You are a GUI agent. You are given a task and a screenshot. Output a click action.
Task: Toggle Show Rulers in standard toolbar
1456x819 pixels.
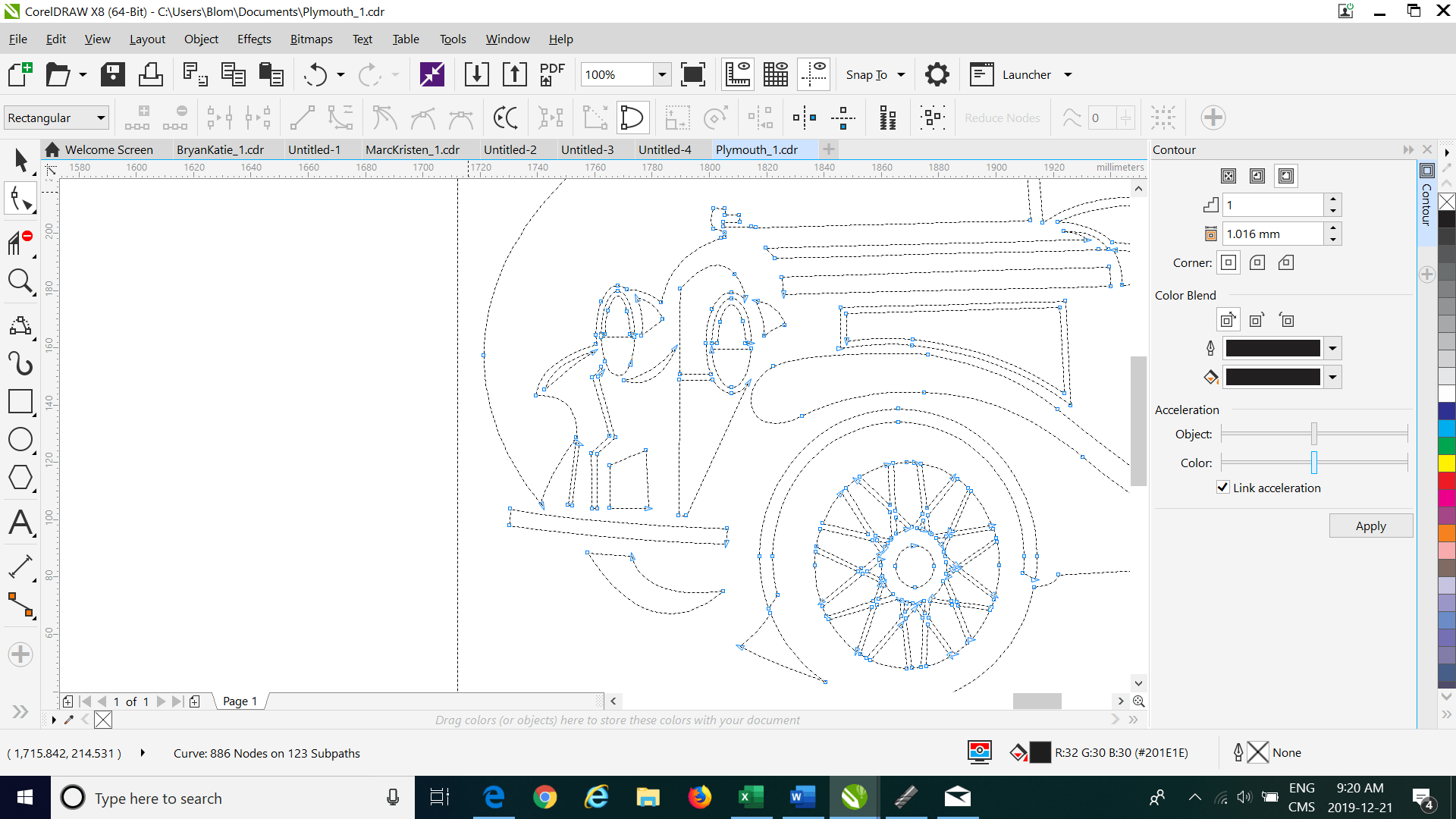click(x=737, y=74)
